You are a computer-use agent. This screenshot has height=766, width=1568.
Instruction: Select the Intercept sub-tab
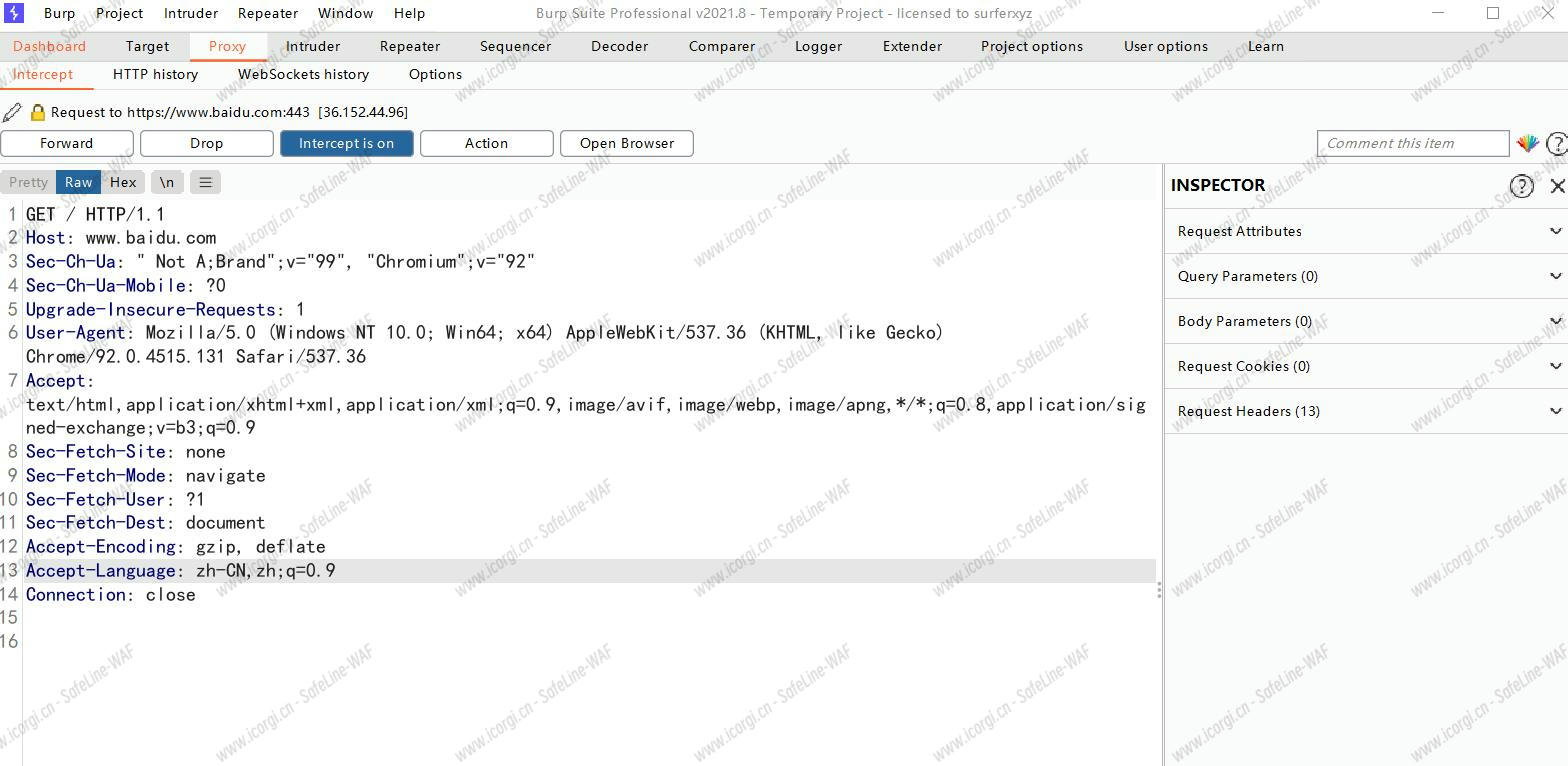[x=42, y=74]
